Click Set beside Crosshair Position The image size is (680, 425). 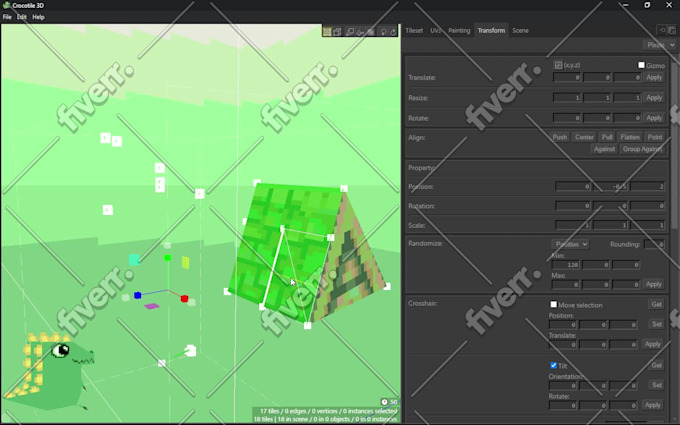[x=657, y=324]
